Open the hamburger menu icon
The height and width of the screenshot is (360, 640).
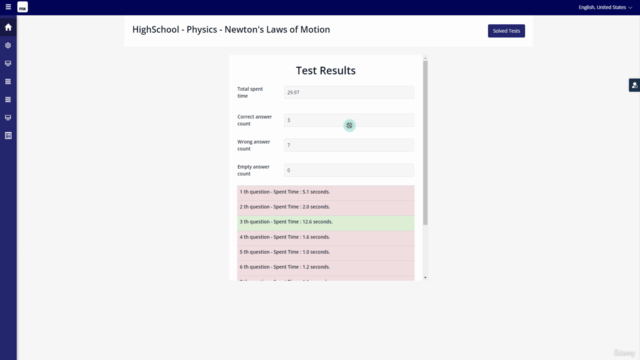[8, 7]
